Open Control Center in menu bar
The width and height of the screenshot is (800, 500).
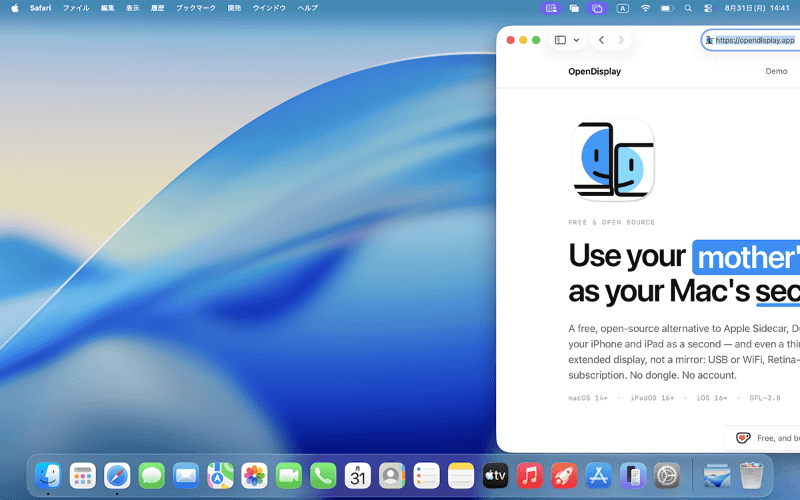[708, 8]
